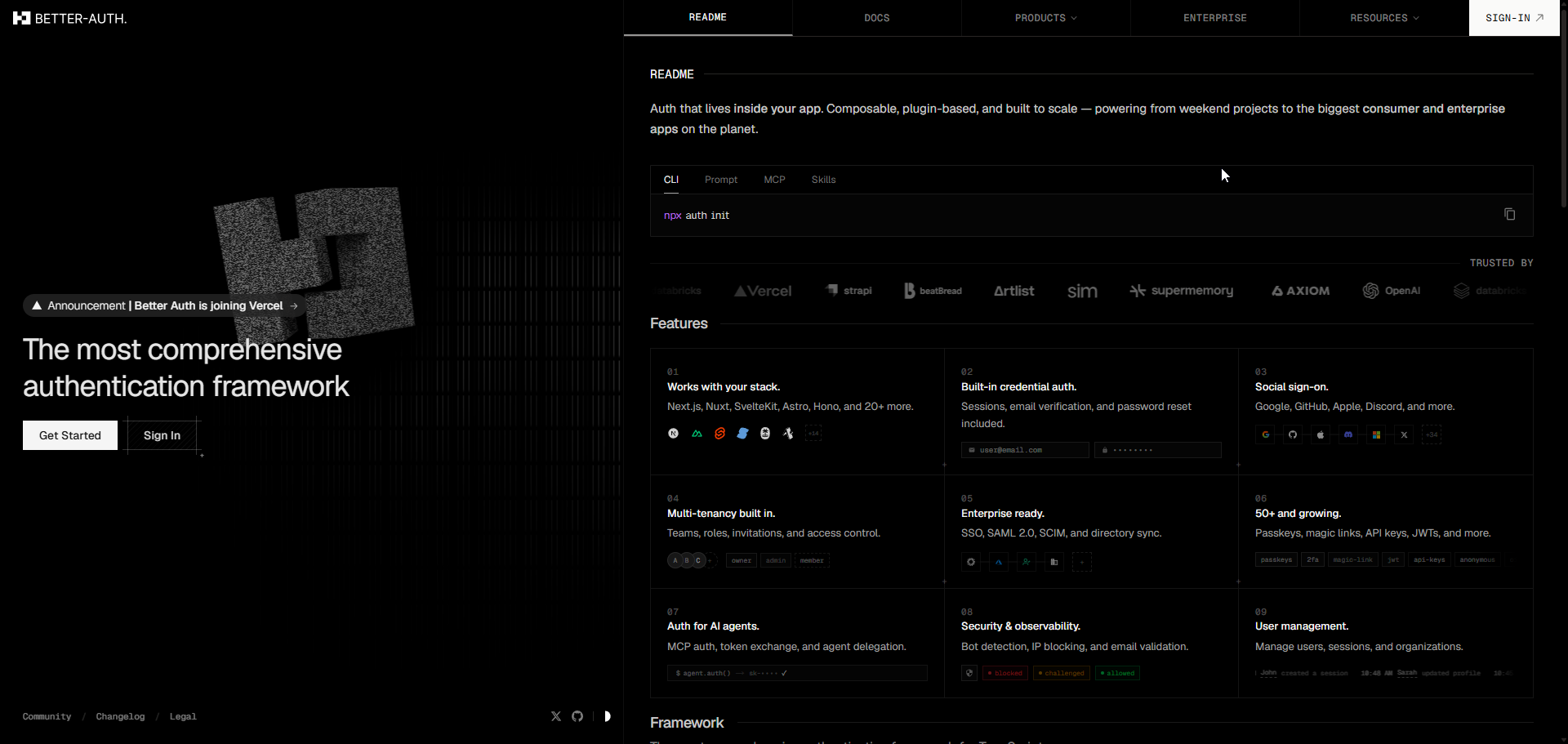Image resolution: width=1568 pixels, height=744 pixels.
Task: Click the AXIOM logo in Trusted By
Action: [1300, 291]
